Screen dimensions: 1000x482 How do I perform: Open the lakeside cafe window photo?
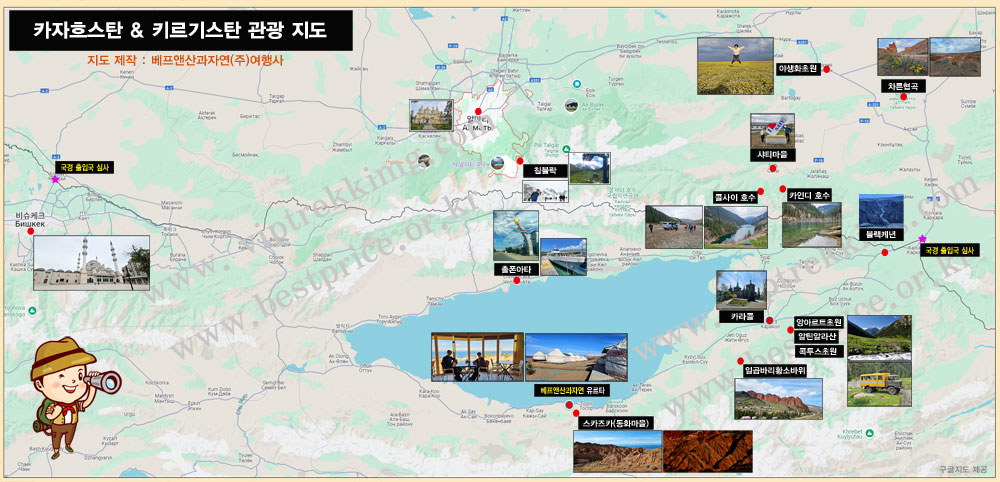[x=477, y=357]
